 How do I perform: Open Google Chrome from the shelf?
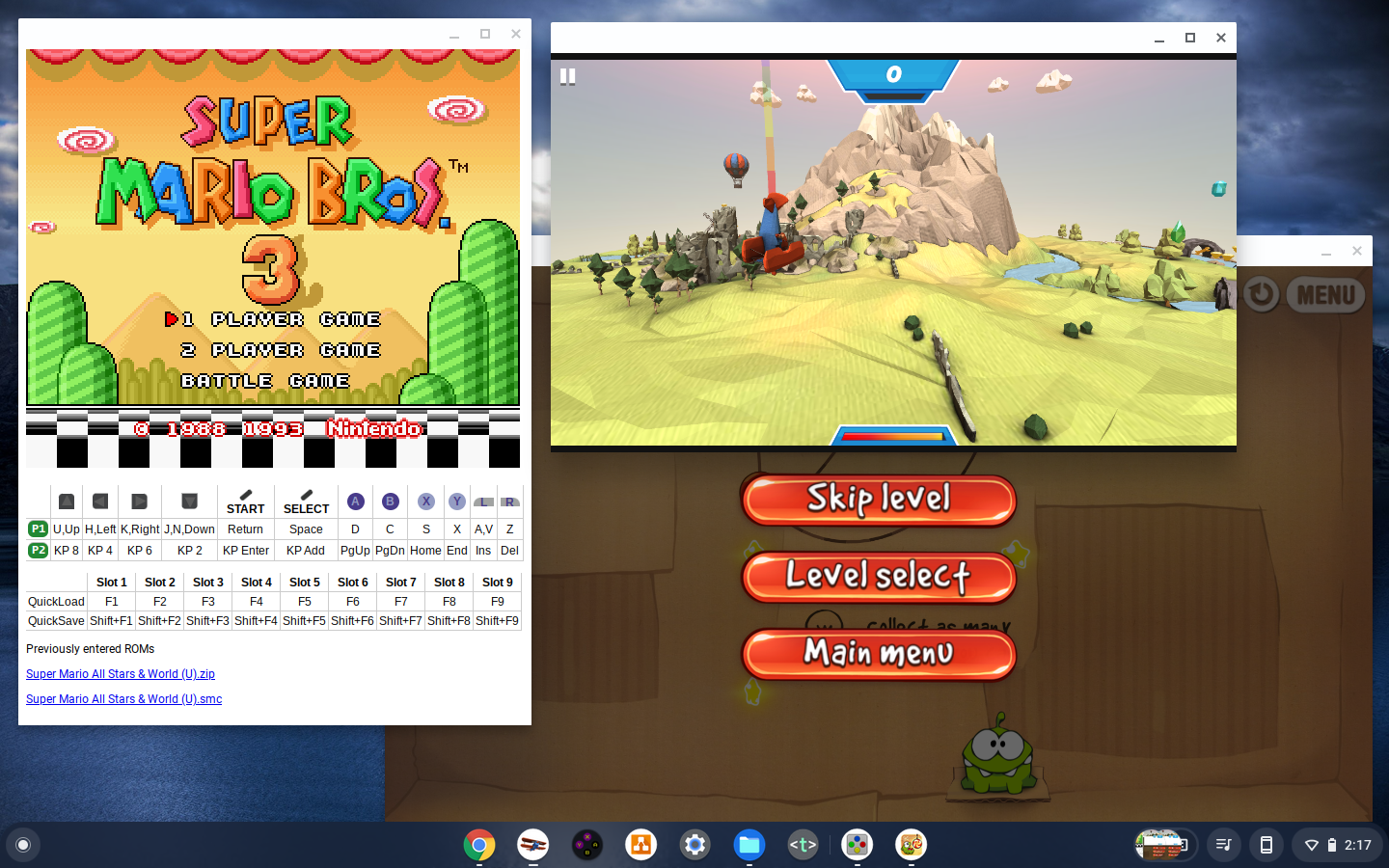[478, 845]
